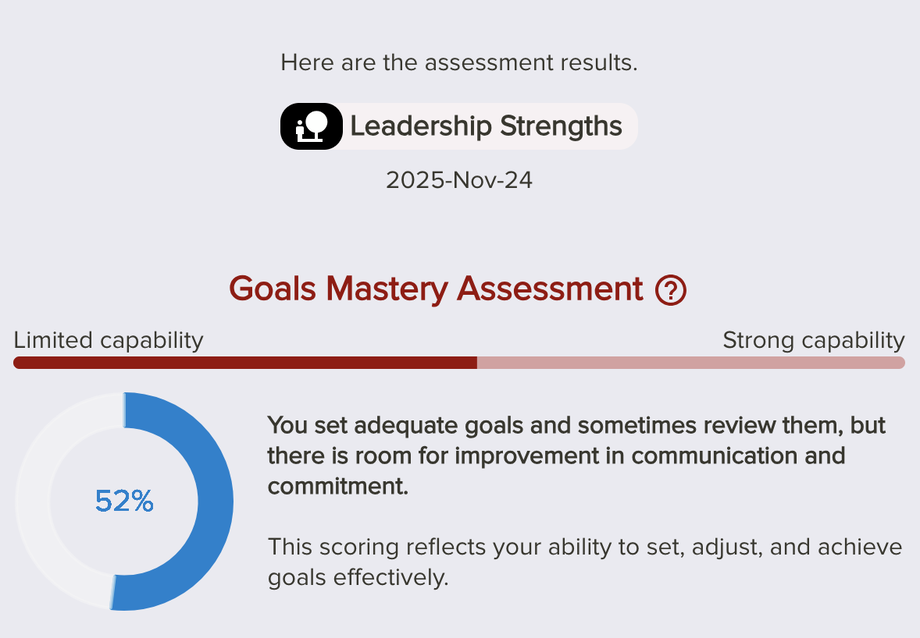Select the Leadership Strengths label text
The width and height of the screenshot is (920, 638).
pos(486,127)
